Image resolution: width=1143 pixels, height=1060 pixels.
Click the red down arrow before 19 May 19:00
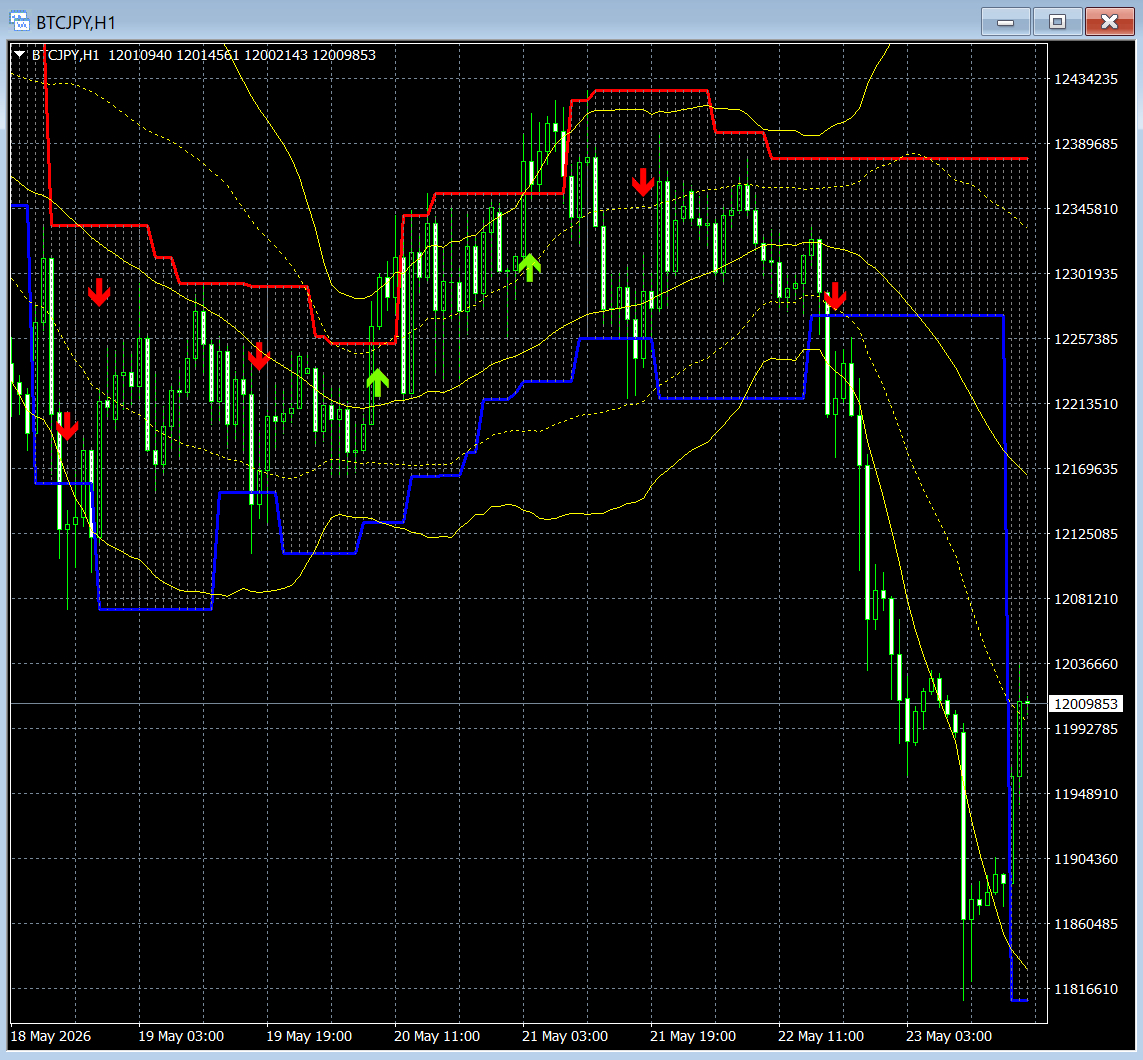[x=259, y=356]
